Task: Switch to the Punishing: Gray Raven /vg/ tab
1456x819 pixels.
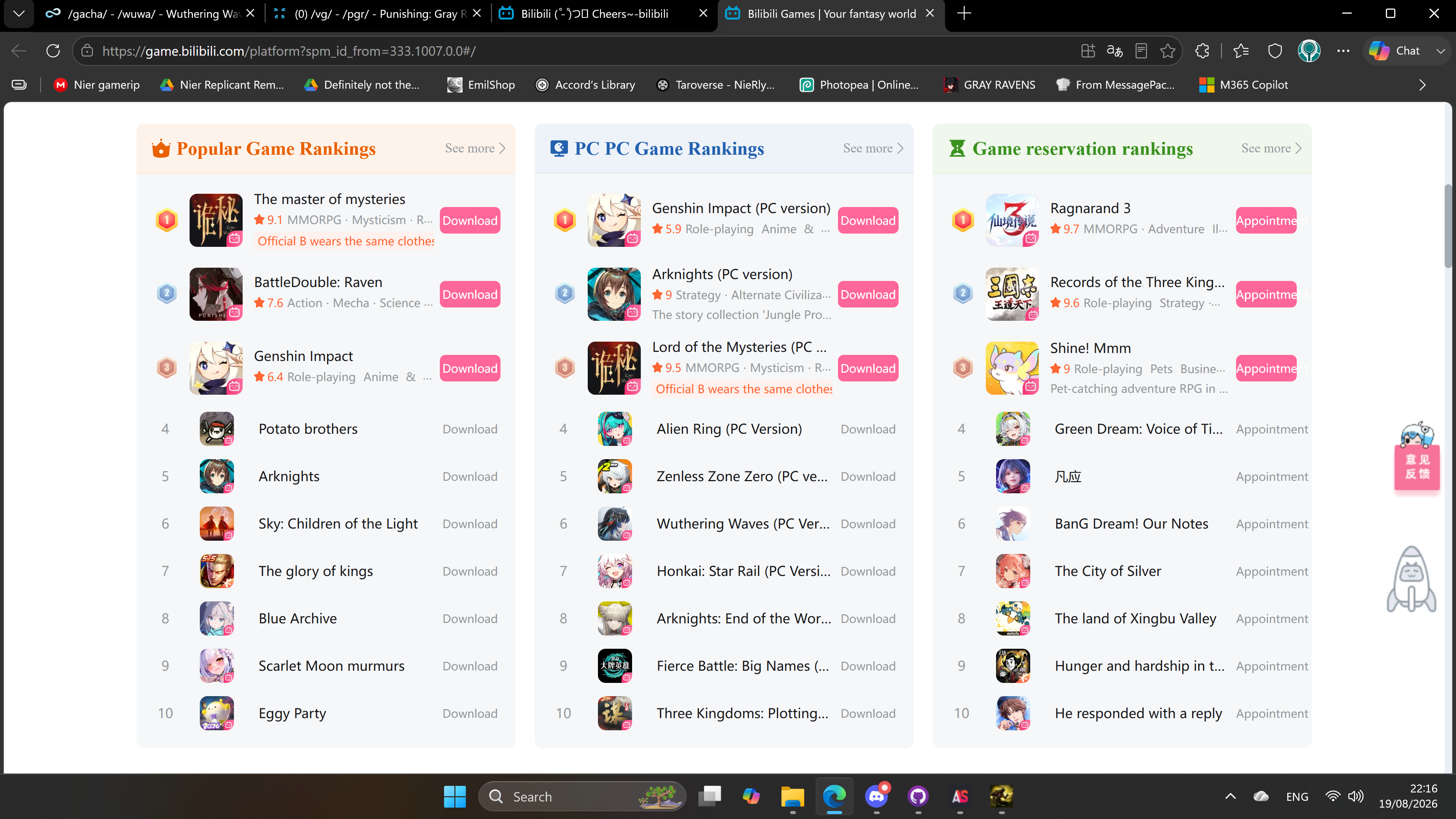Action: click(x=377, y=14)
